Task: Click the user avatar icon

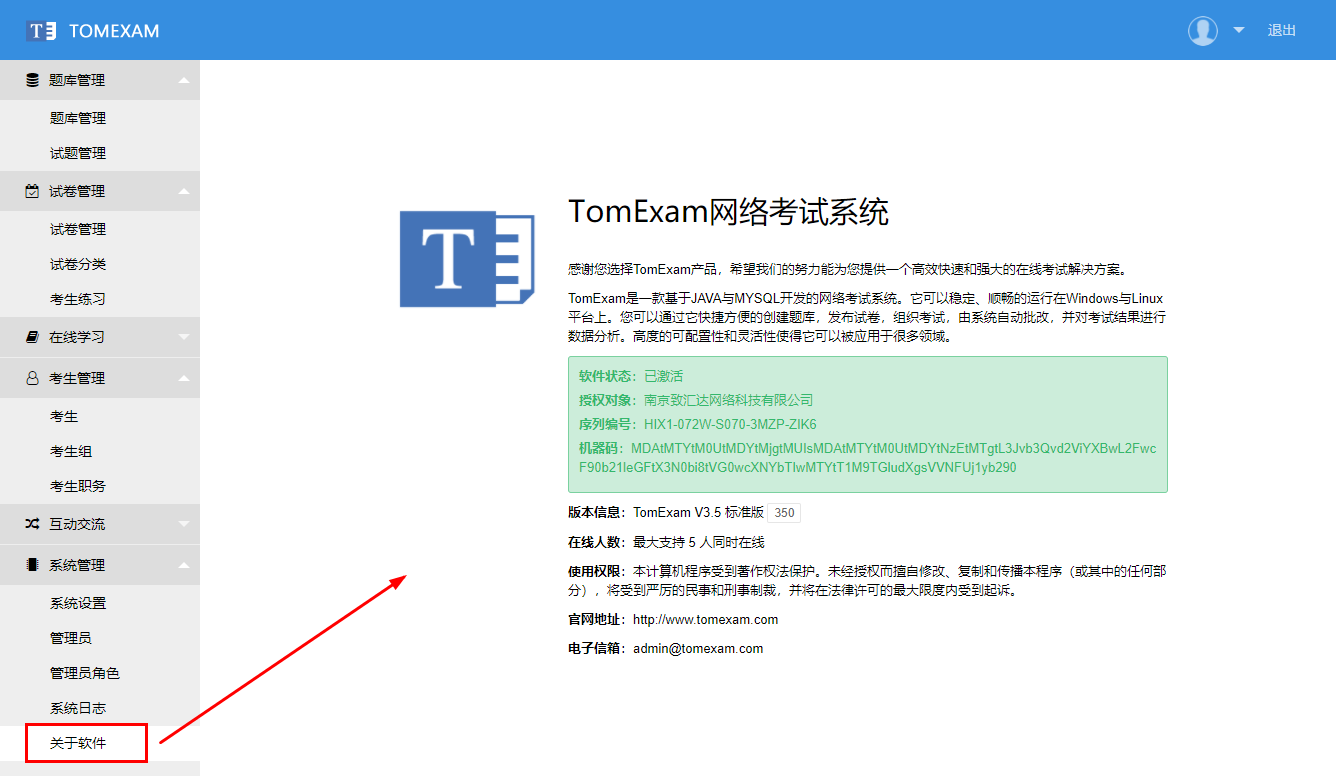Action: [x=1202, y=30]
